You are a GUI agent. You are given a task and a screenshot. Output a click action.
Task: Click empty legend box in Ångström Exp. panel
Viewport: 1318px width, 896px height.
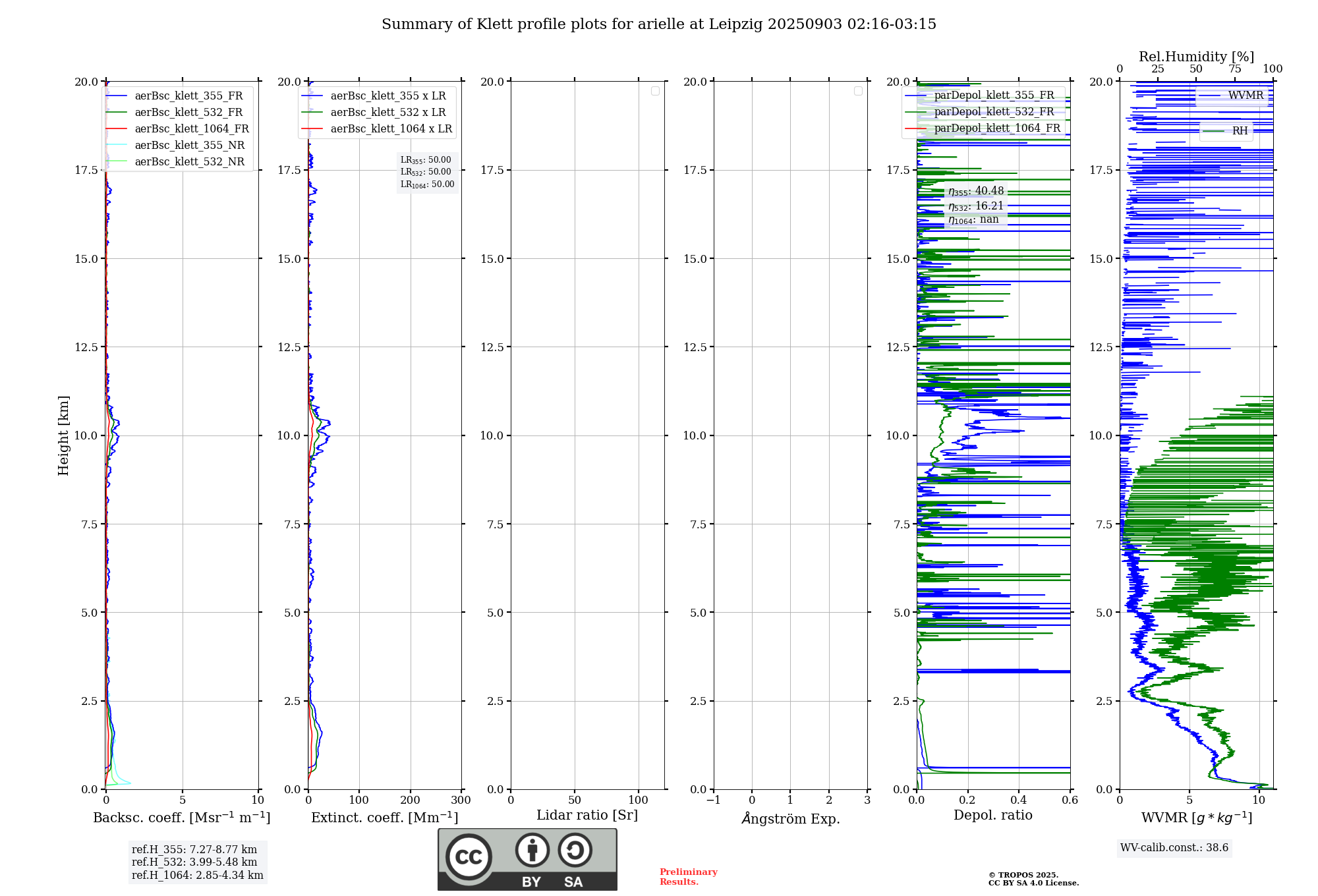858,91
